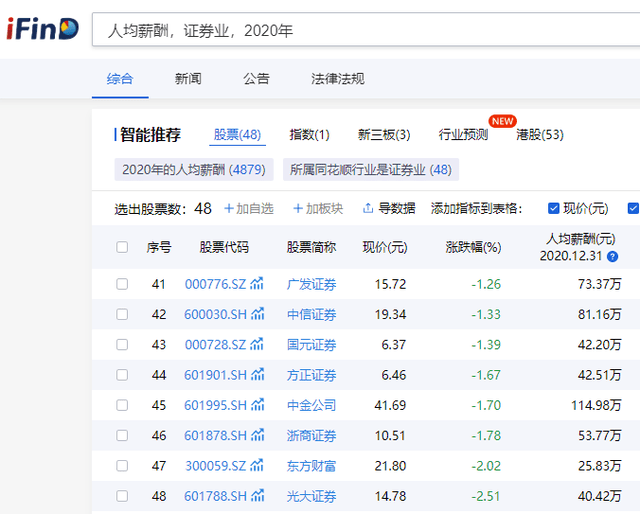This screenshot has height=514, width=640.
Task: Click the 所属同花顺行业是证券业 (48) filter tag
Action: [371, 169]
